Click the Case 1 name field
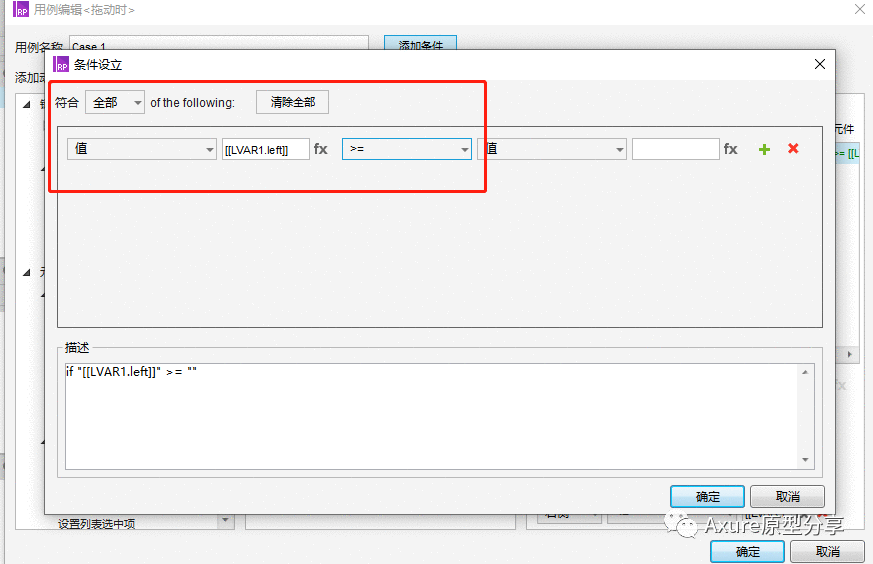The width and height of the screenshot is (873, 564). pos(219,43)
